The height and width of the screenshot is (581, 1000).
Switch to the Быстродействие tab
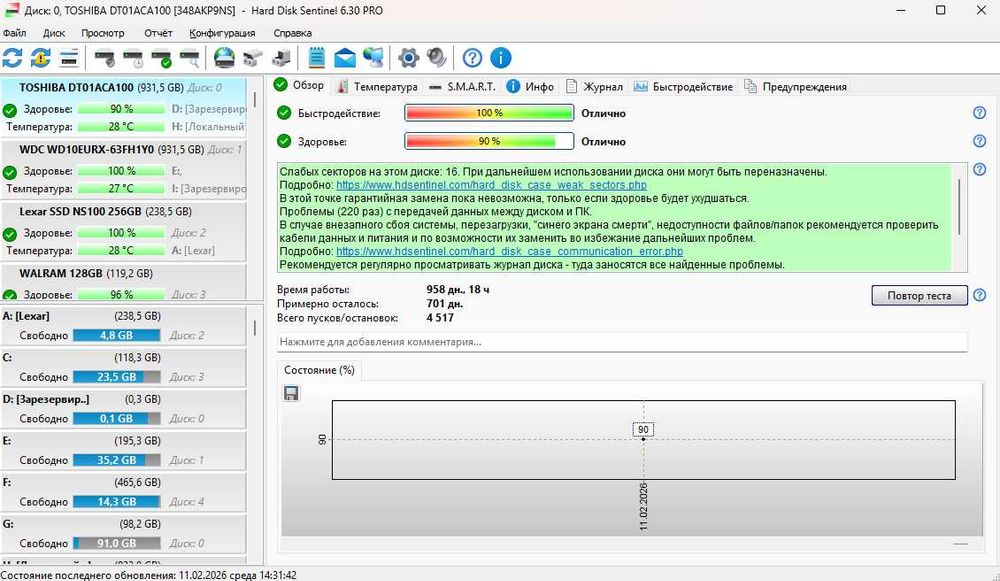tap(684, 87)
